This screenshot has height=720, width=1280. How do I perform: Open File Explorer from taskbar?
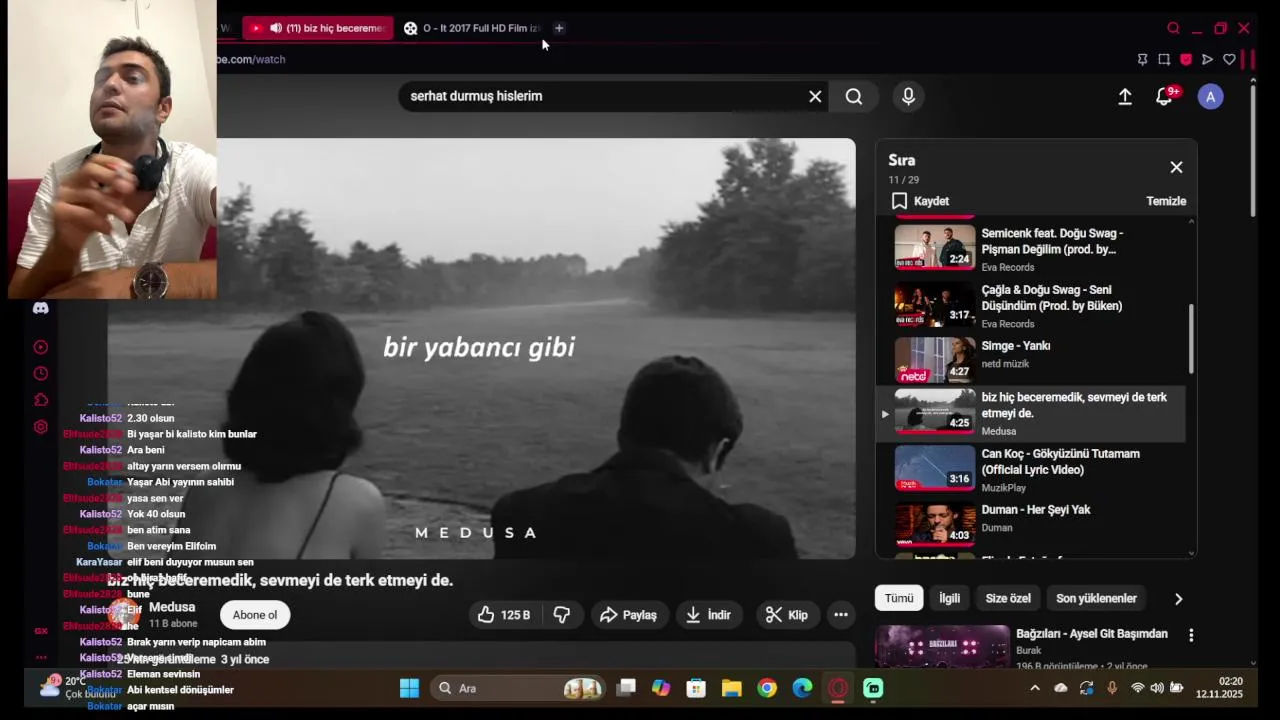(731, 688)
